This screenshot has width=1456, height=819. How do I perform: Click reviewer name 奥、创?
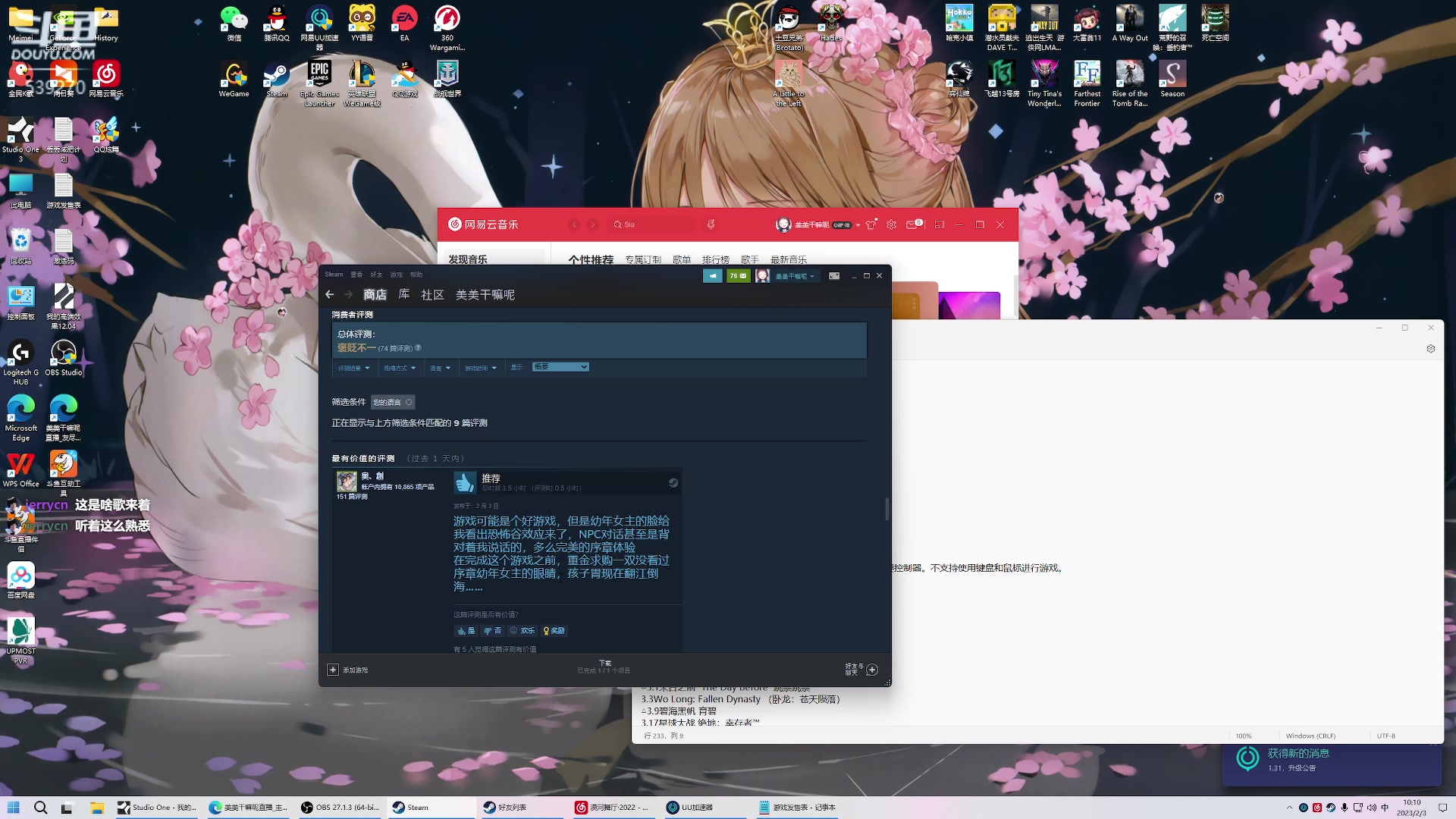(x=372, y=476)
